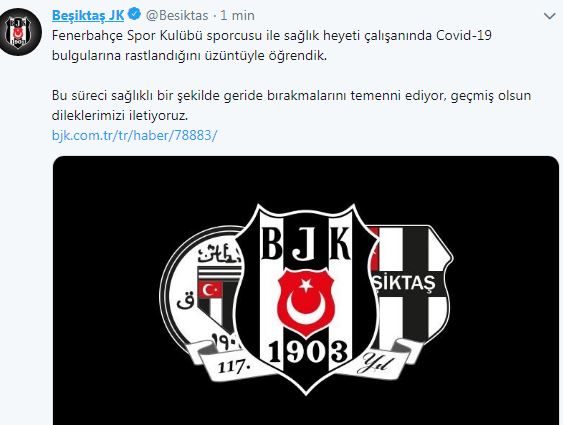Screen dimensions: 563x425
Task: Open the Beşiktaş JK profile avatar
Action: click(20, 32)
